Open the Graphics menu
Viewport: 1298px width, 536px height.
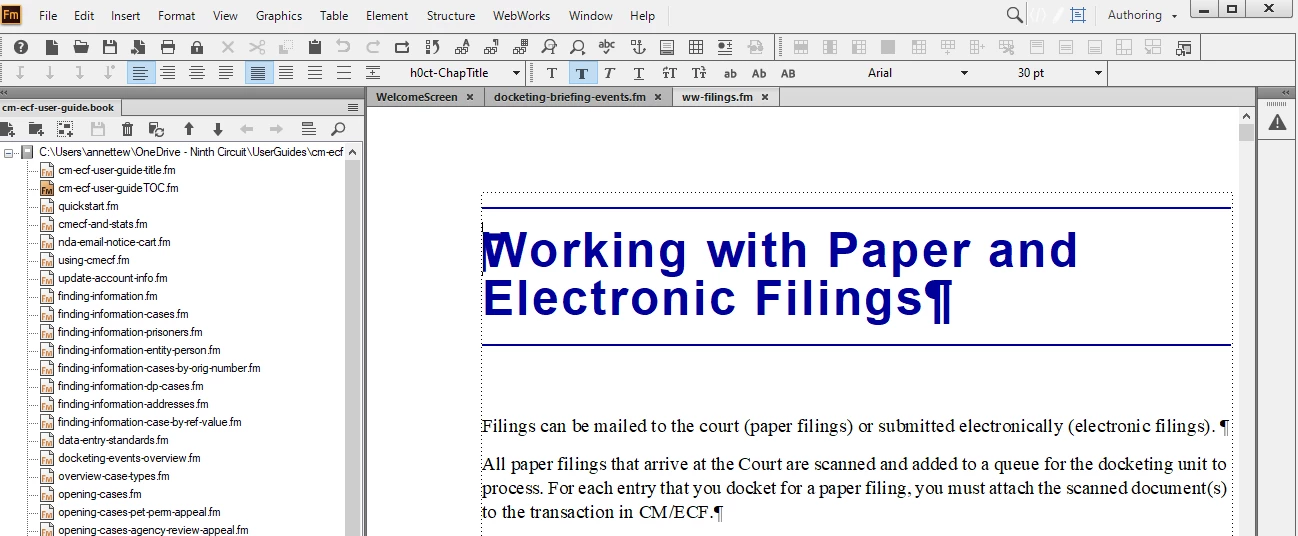click(x=279, y=16)
